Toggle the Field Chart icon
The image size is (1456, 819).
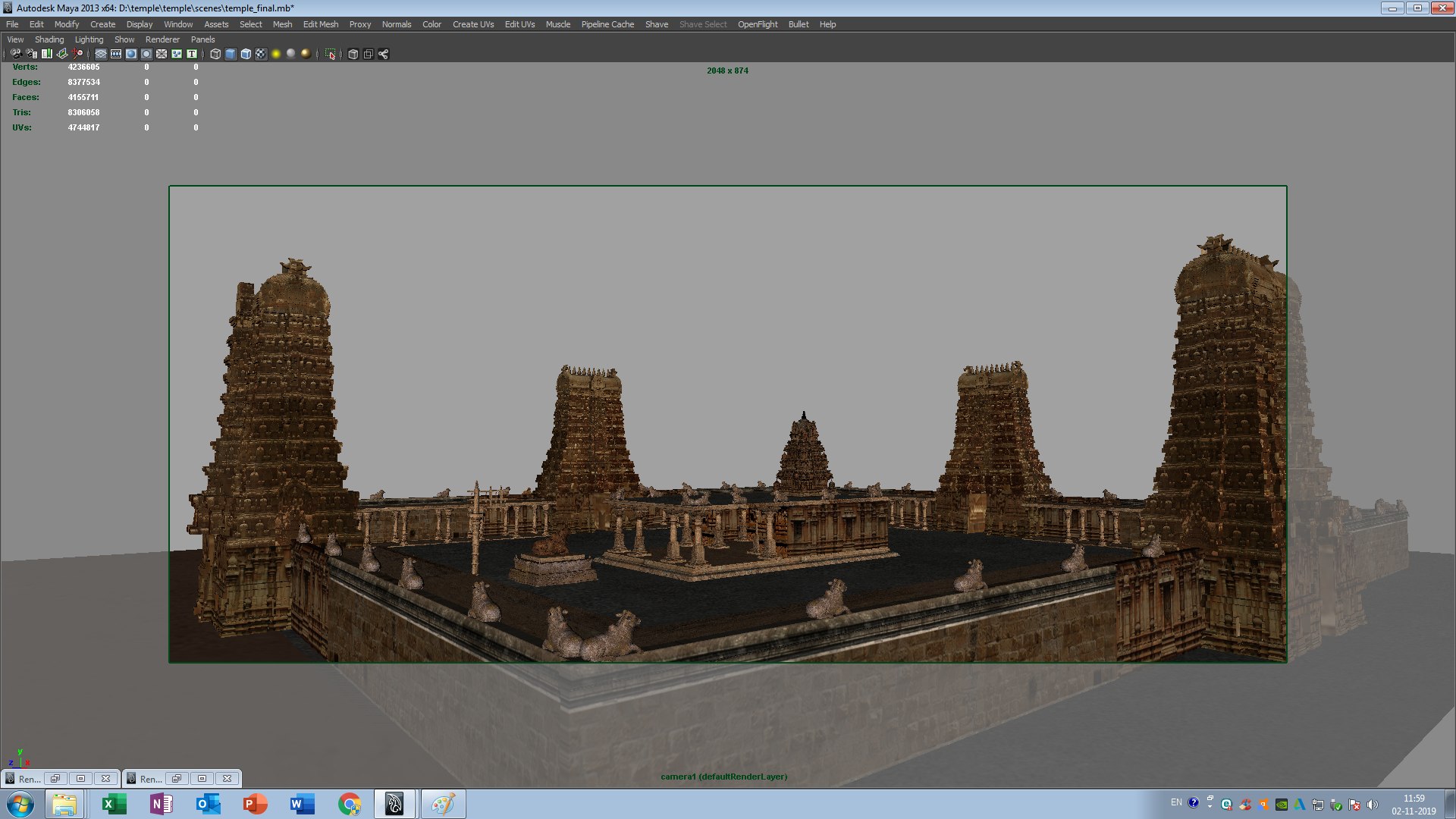point(162,54)
